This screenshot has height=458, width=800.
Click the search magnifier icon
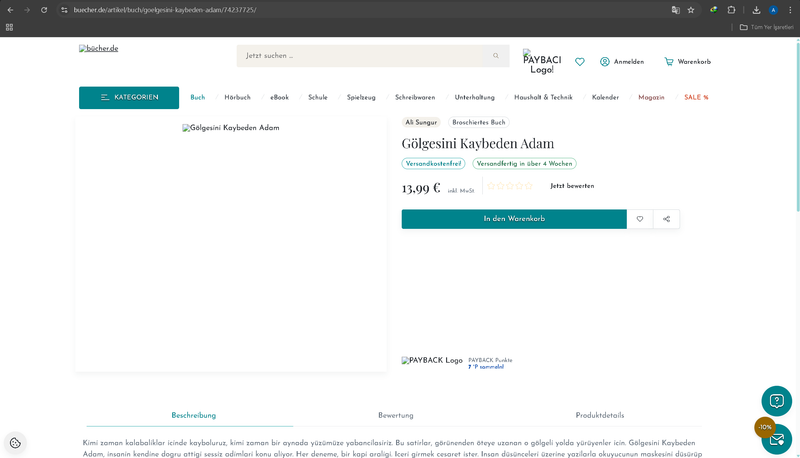[495, 56]
